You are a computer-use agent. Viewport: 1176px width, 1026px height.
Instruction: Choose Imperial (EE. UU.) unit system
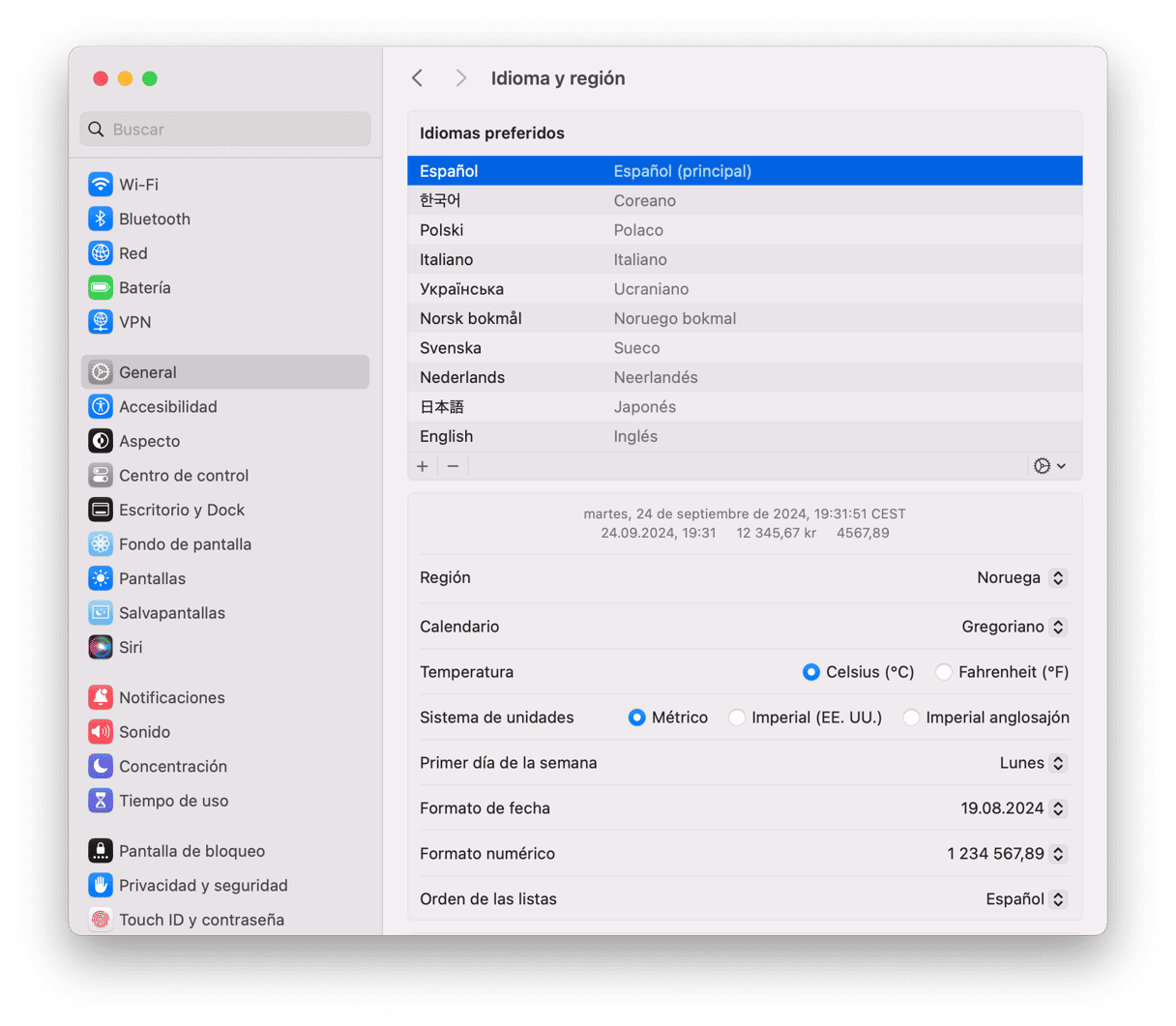[x=737, y=718]
